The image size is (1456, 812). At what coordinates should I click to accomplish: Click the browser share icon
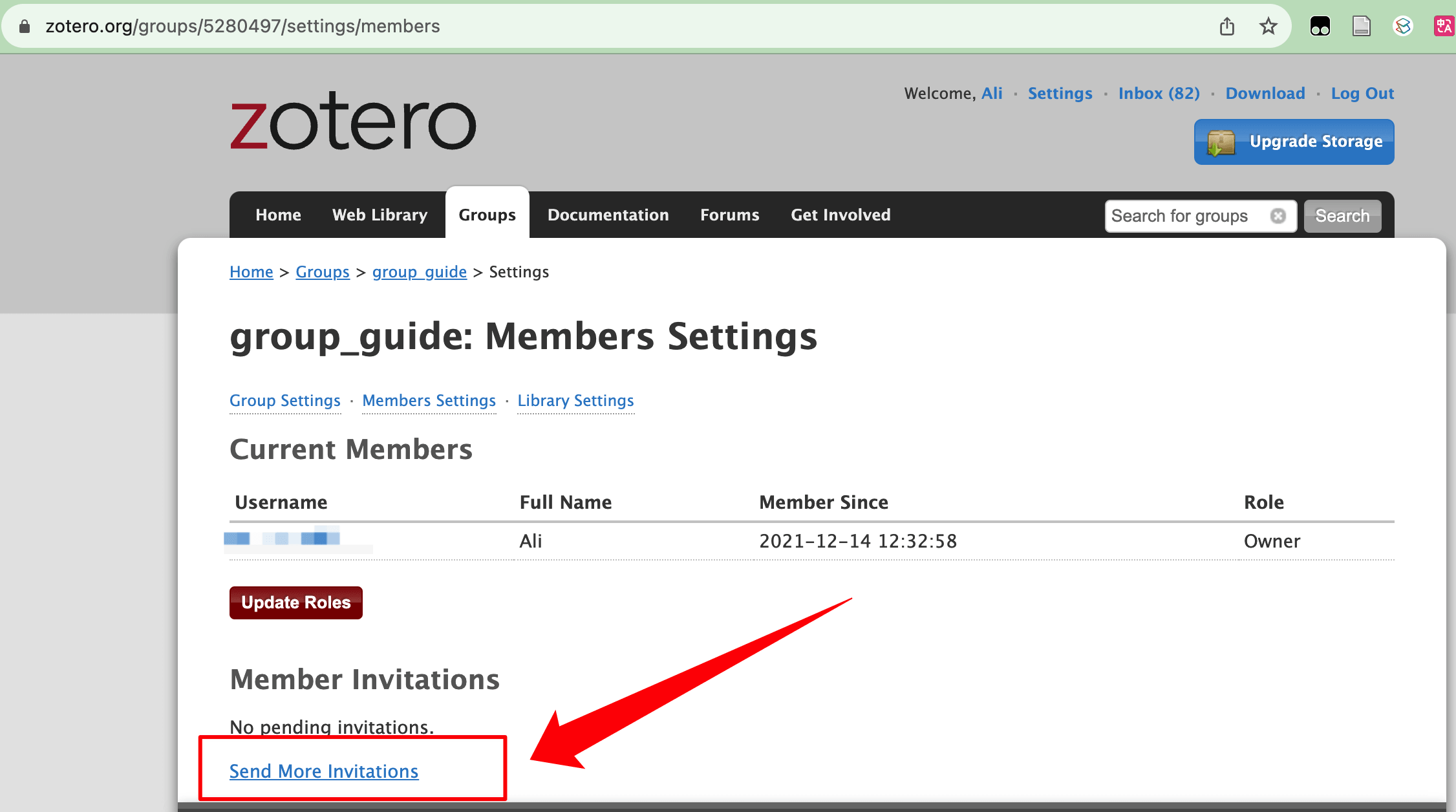coord(1226,27)
